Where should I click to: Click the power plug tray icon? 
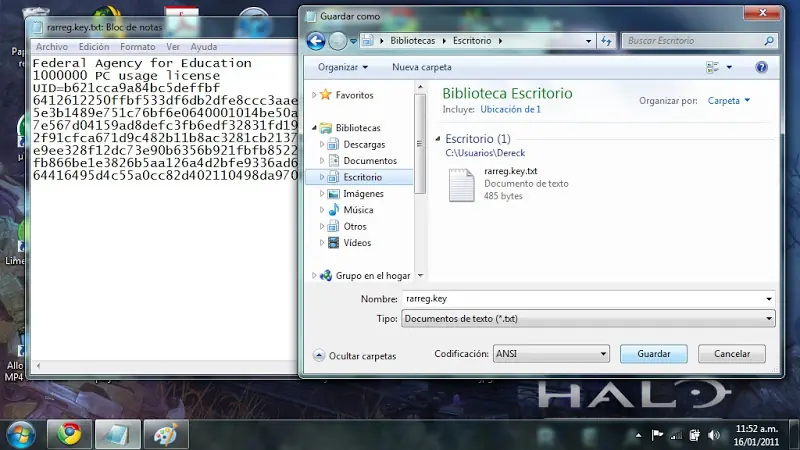(x=694, y=435)
